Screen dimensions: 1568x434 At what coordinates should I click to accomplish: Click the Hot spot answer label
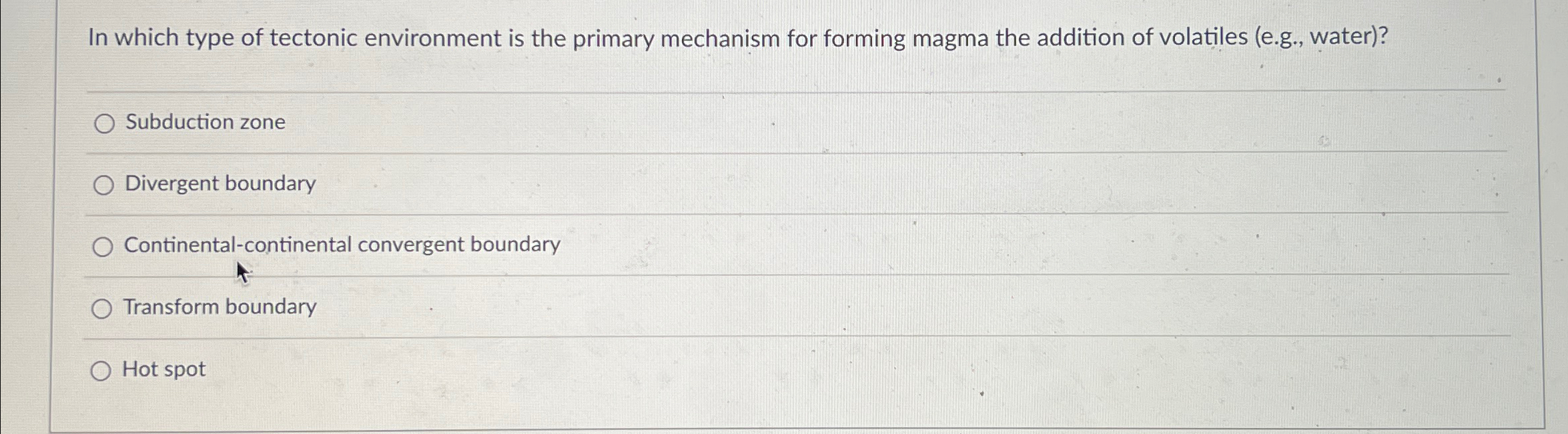pos(163,369)
